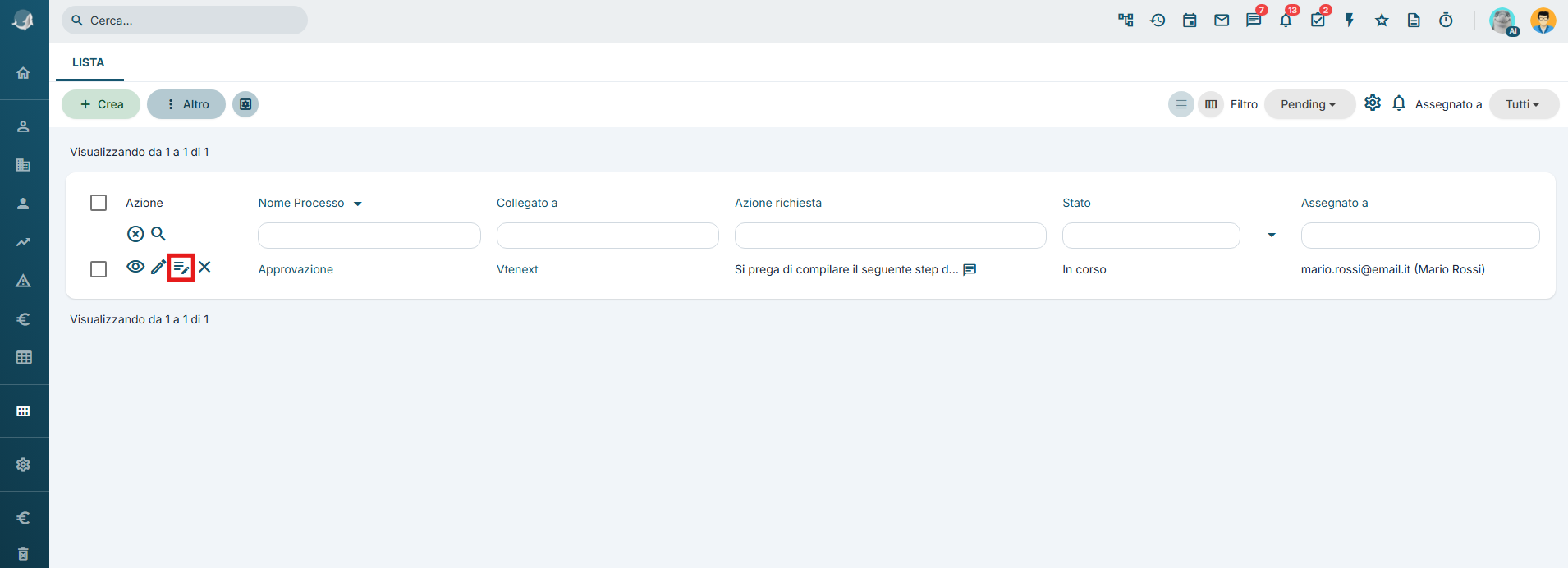This screenshot has height=568, width=1568.
Task: Open the Vtenext linked record
Action: point(517,269)
